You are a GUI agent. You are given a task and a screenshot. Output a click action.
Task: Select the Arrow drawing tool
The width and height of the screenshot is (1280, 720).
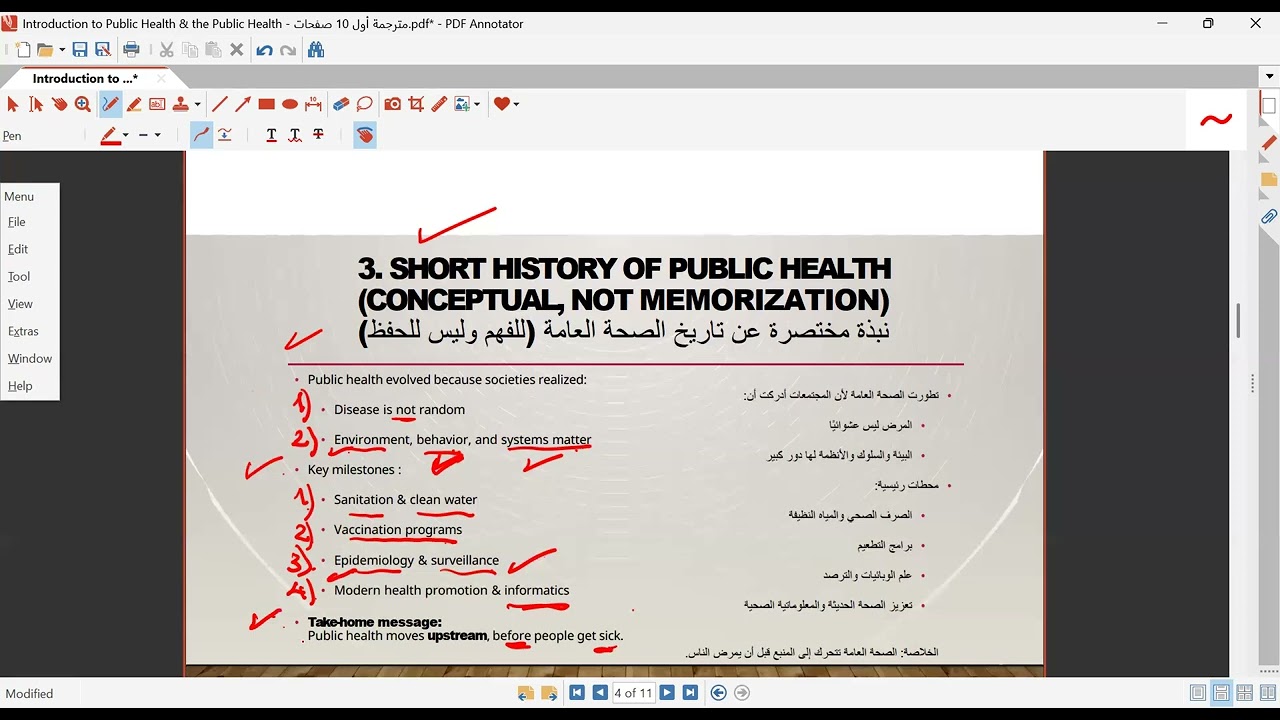coord(243,104)
